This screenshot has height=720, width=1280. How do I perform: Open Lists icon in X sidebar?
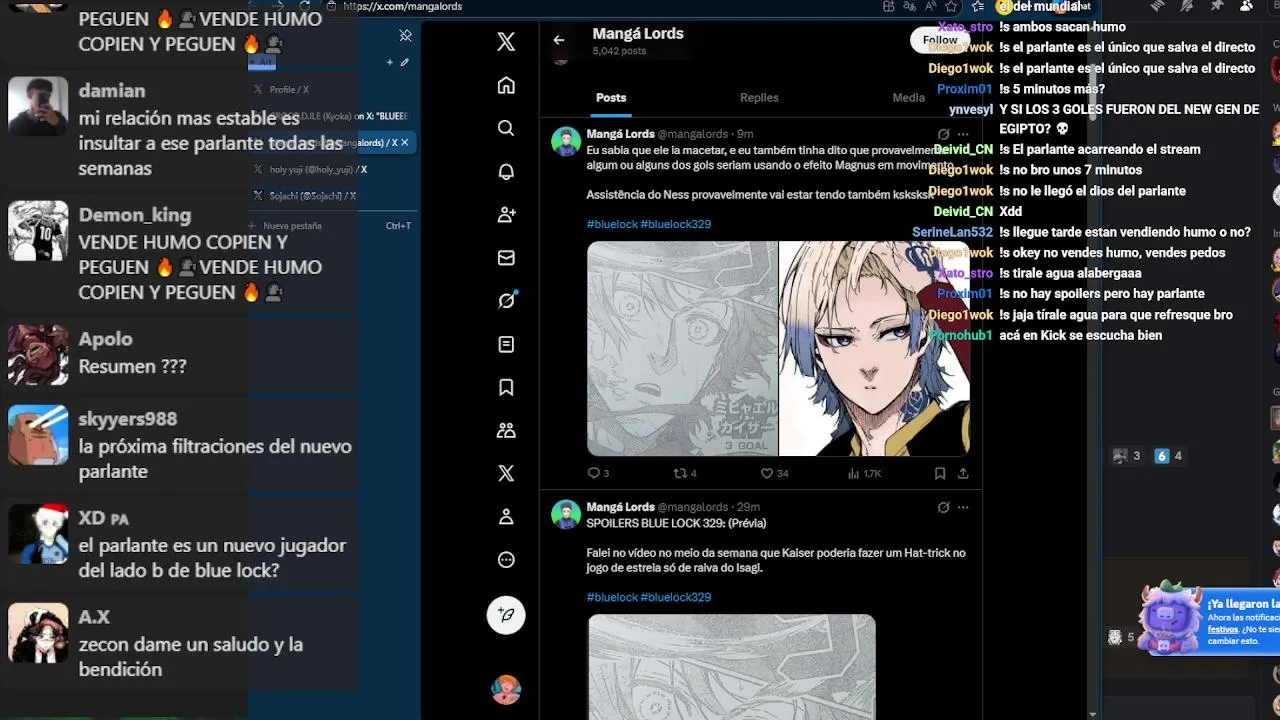pos(506,344)
